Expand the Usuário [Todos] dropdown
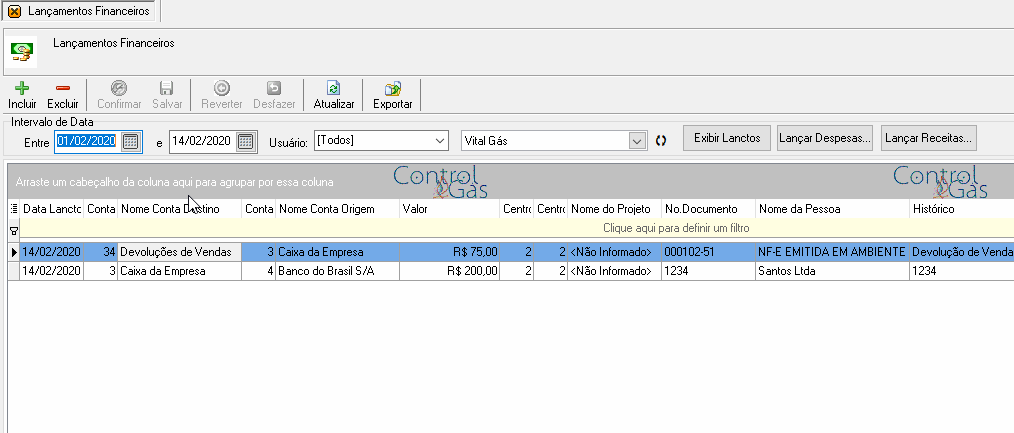 tap(440, 140)
